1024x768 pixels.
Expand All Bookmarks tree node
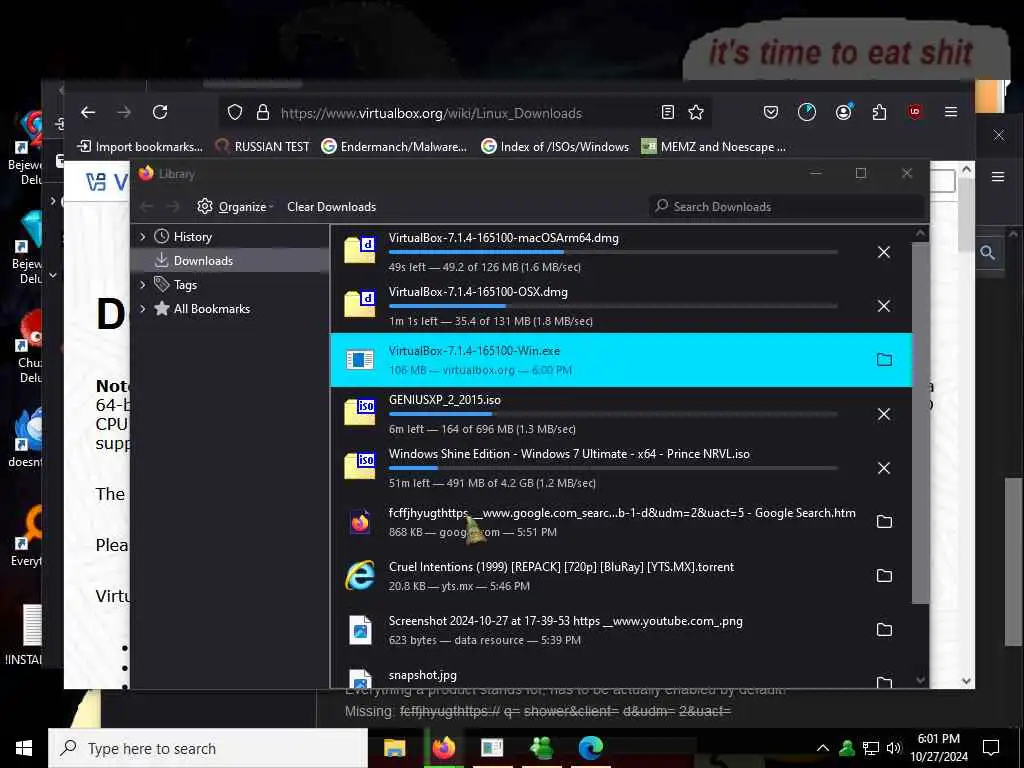click(143, 309)
